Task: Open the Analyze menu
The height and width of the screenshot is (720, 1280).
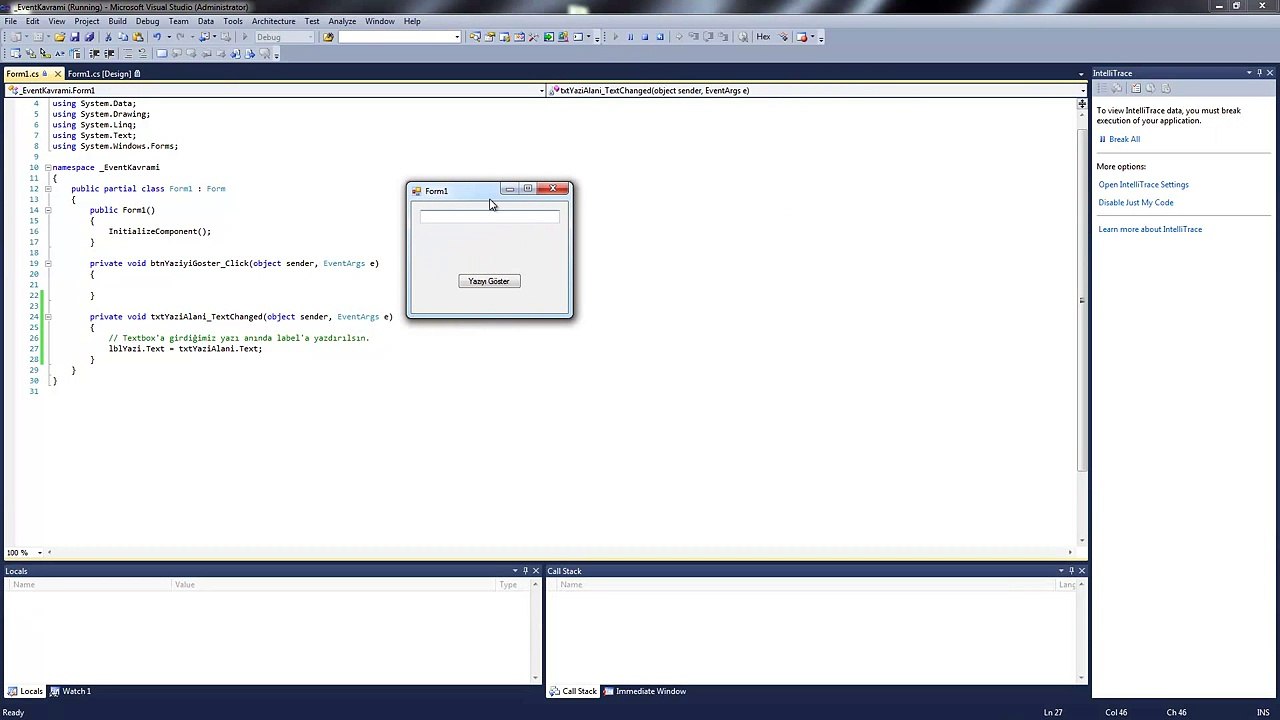Action: 342,21
